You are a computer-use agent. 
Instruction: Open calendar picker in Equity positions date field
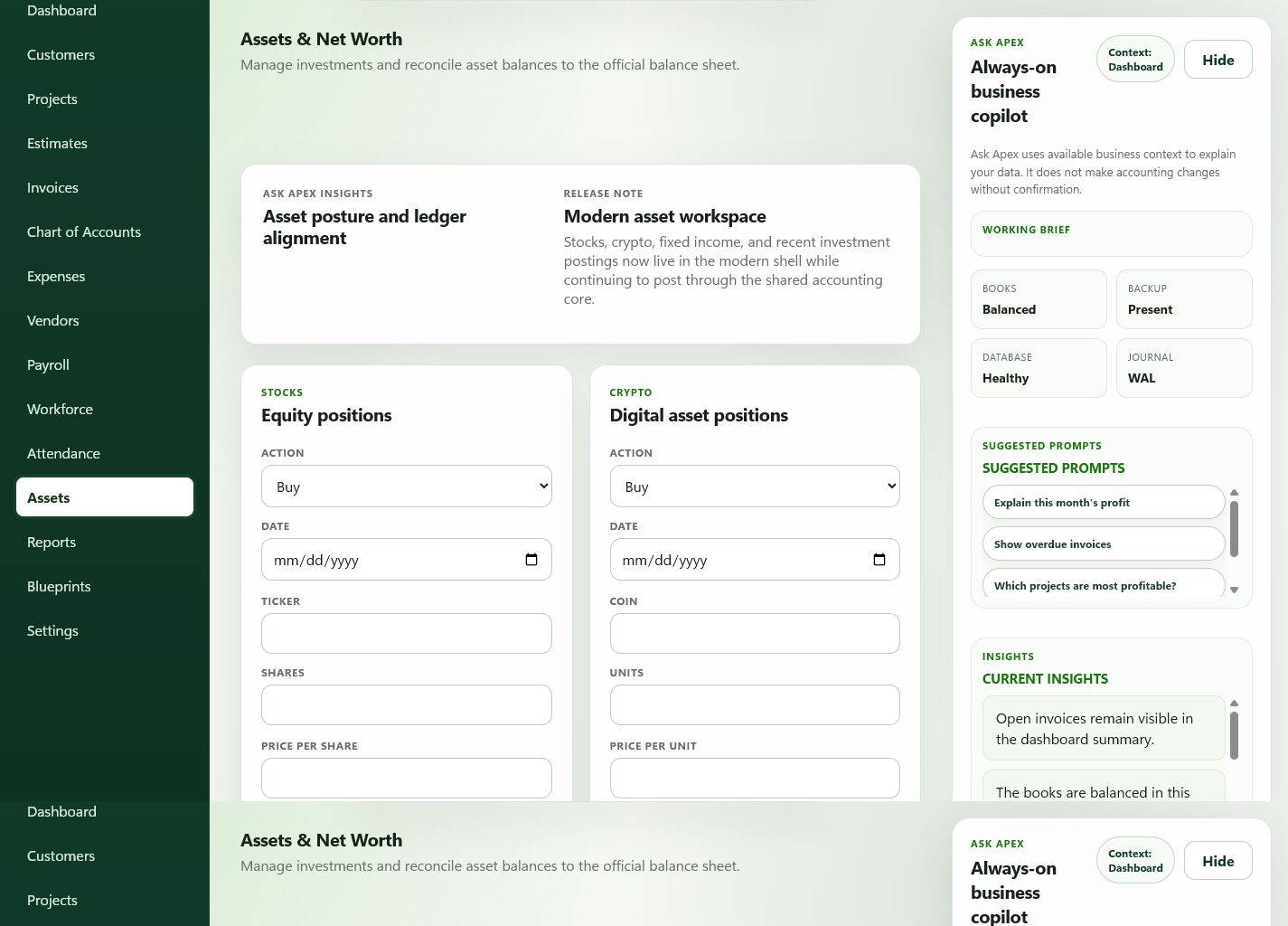(x=531, y=560)
